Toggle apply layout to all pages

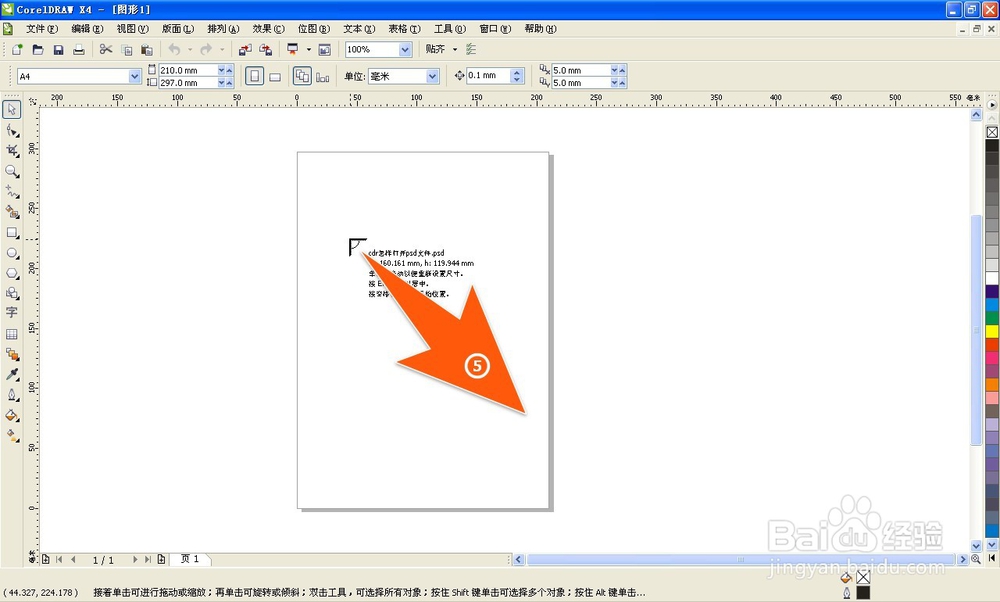[302, 76]
